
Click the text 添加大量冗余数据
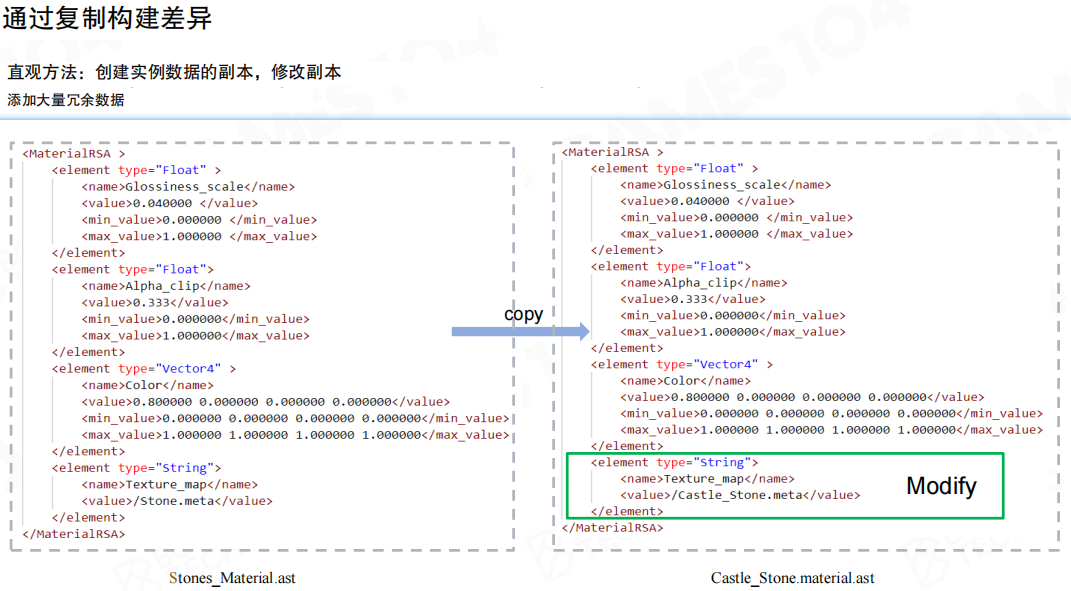click(66, 100)
